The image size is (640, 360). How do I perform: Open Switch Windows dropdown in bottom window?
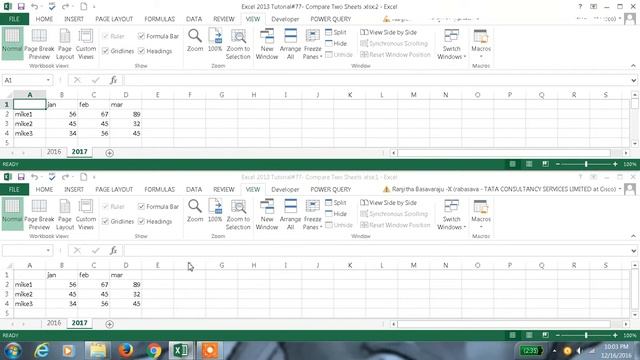[451, 214]
